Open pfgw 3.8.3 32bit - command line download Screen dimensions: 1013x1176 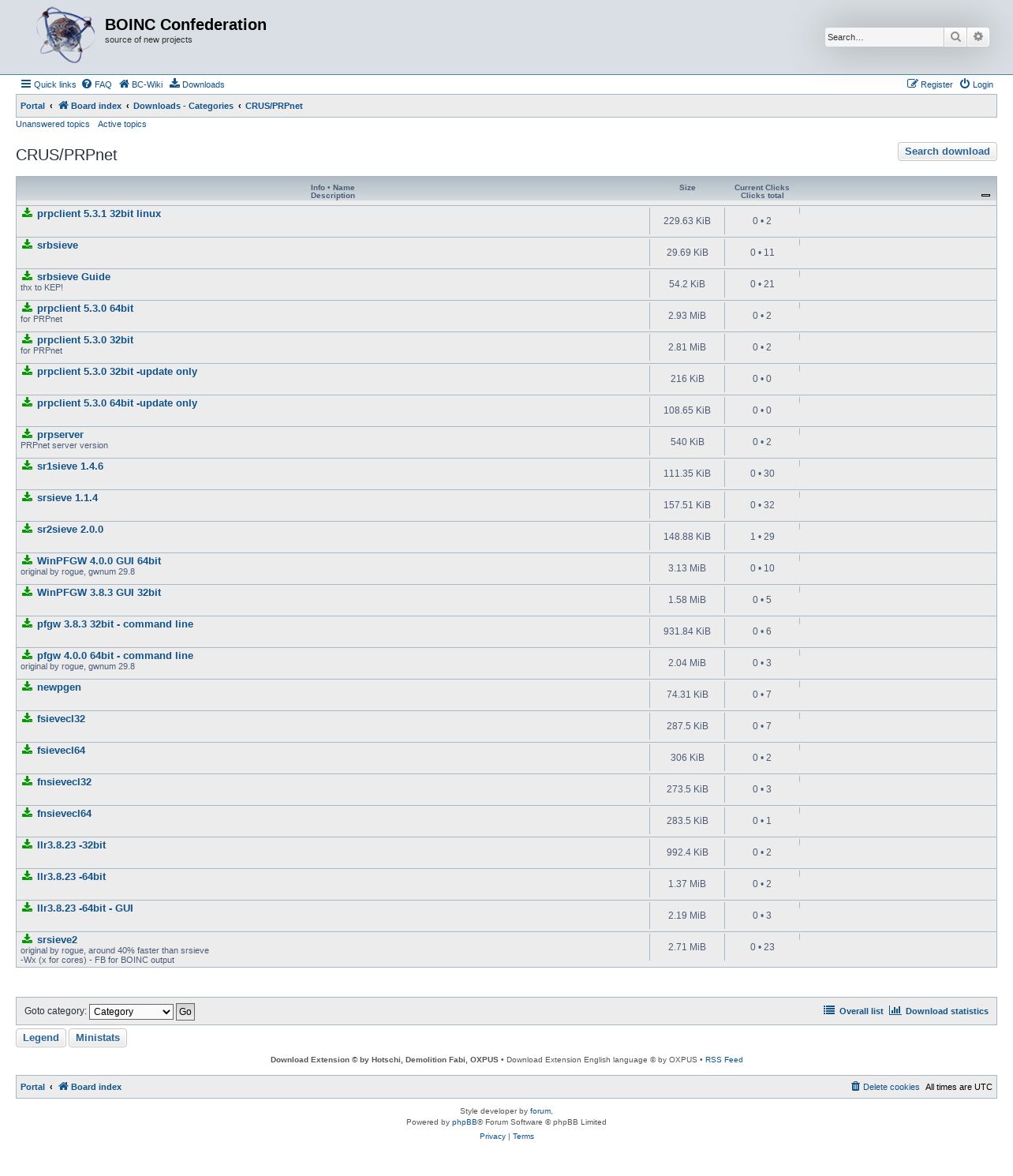pyautogui.click(x=115, y=624)
